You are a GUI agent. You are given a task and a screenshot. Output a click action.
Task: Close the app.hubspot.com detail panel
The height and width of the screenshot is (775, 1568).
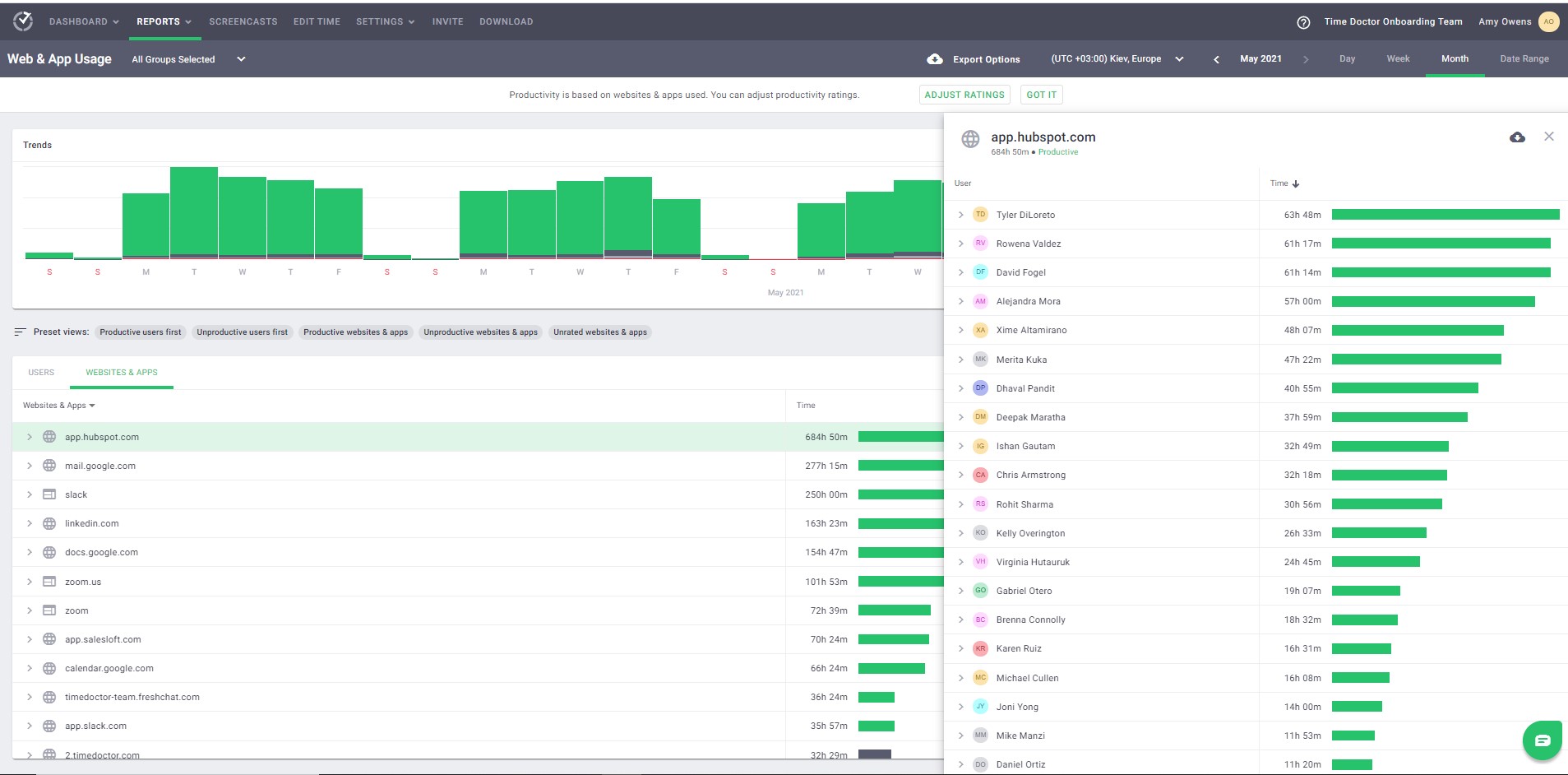pos(1549,137)
